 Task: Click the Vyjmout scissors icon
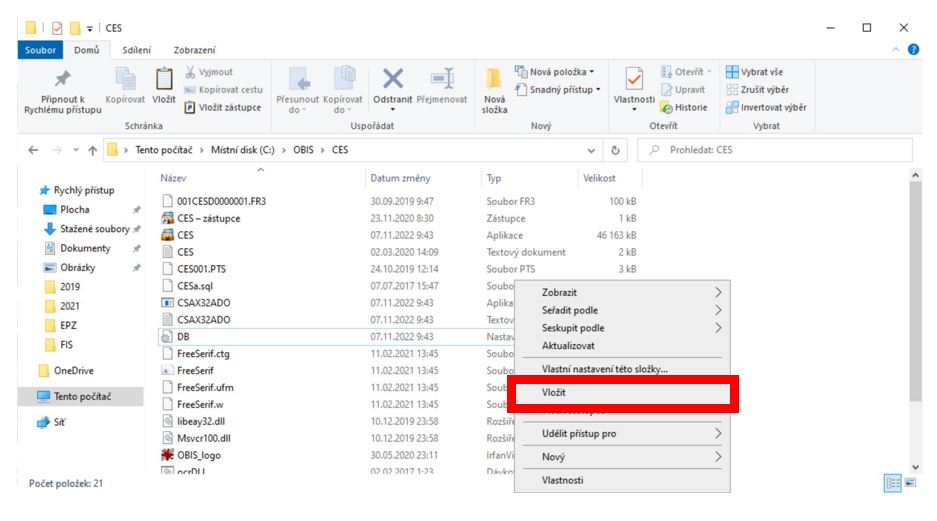pyautogui.click(x=191, y=72)
